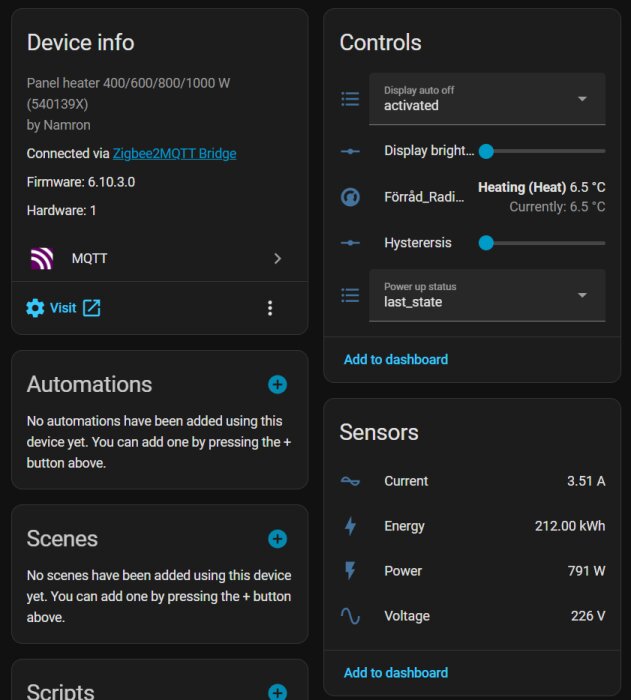The width and height of the screenshot is (631, 700).
Task: Open the Energy sensor row label
Action: (404, 526)
